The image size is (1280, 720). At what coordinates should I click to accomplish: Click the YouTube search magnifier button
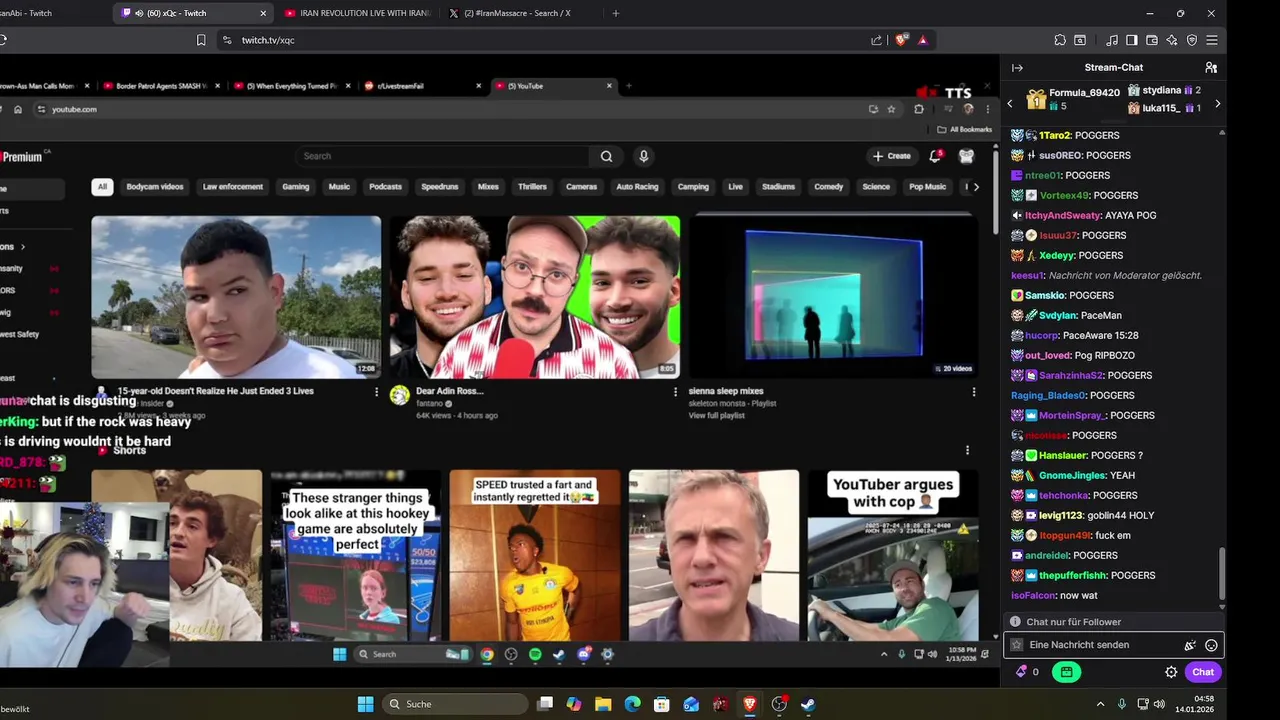[606, 156]
